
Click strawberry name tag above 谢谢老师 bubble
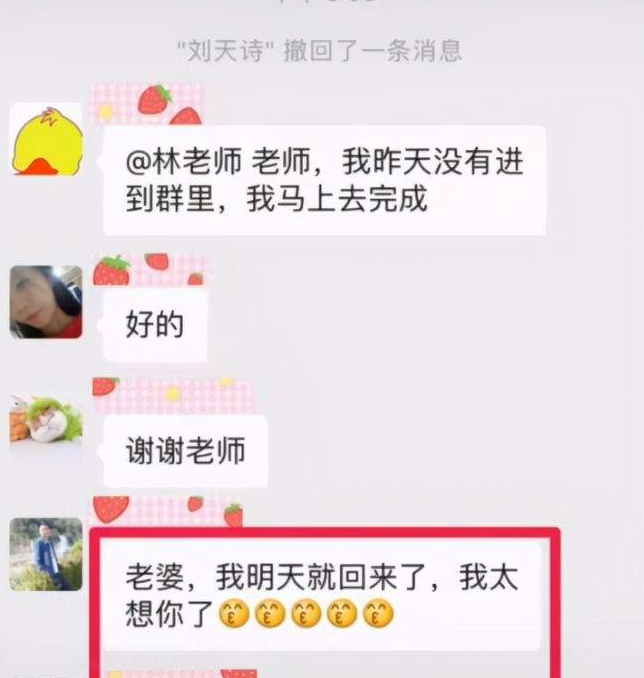pos(174,396)
